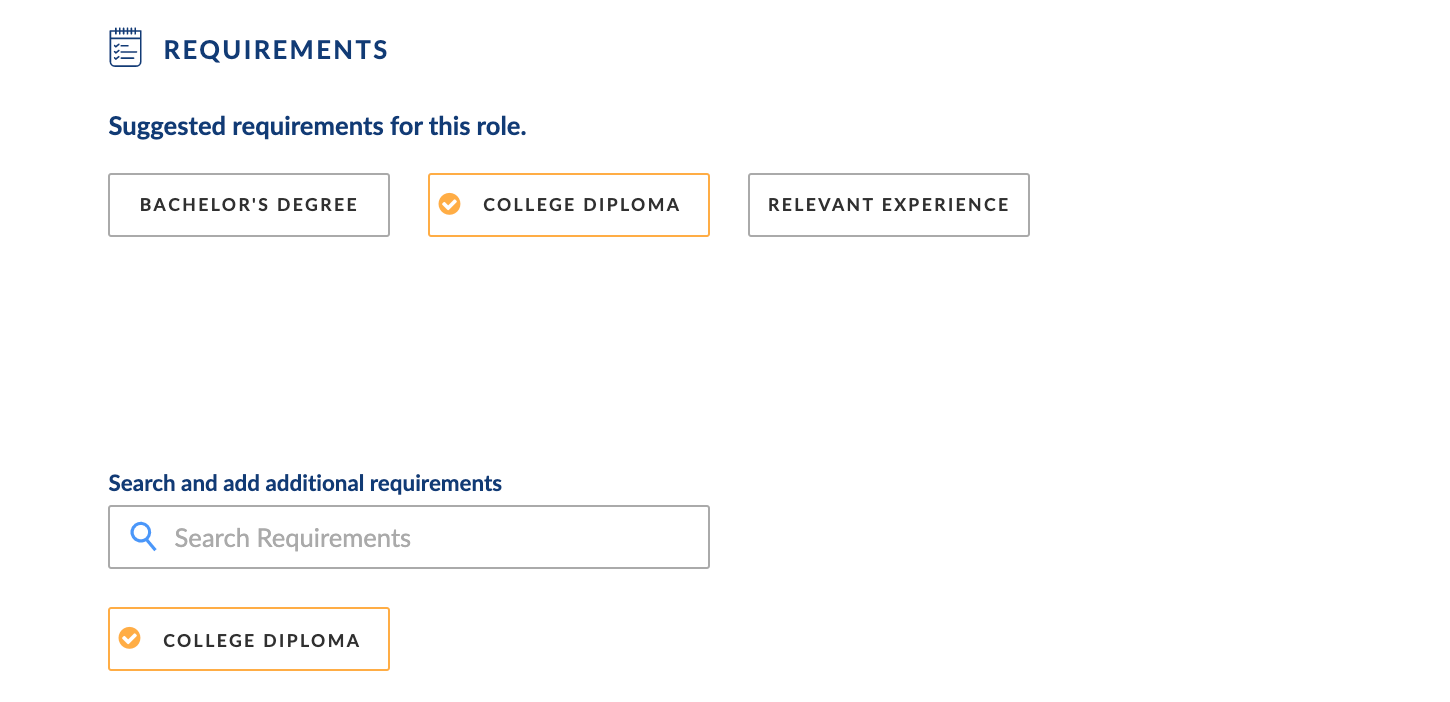Select the Bachelor's Degree requirement
The width and height of the screenshot is (1450, 702).
[249, 205]
